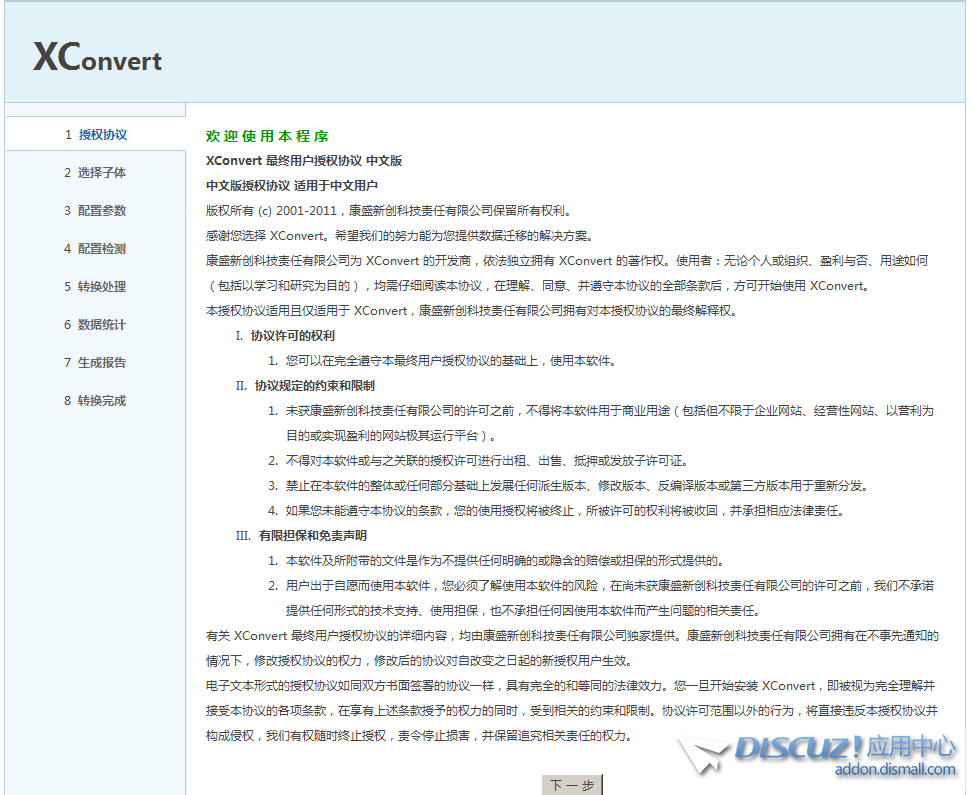This screenshot has width=974, height=795.
Task: Click the 中文版授权协议 适用于中文用户 line
Action: tap(292, 186)
